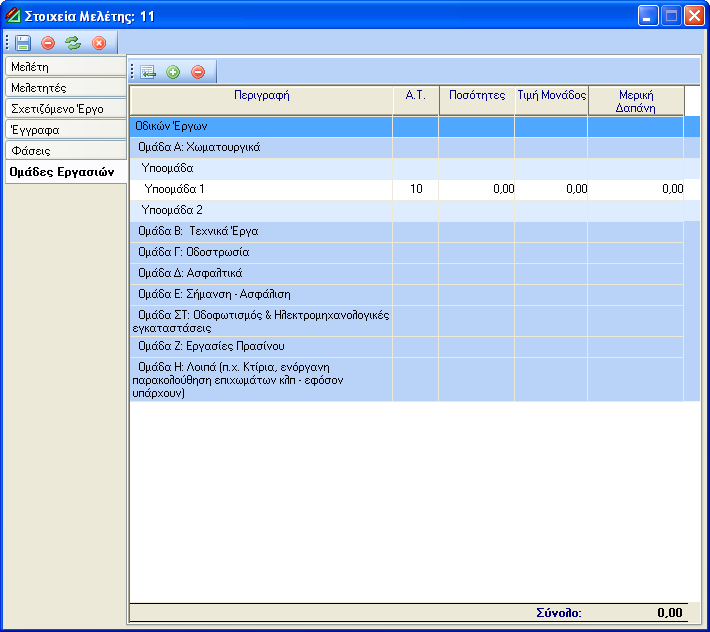Select the Ομάδα Η: Λοιπά row
Screen dimensions: 710x632
click(x=415, y=379)
